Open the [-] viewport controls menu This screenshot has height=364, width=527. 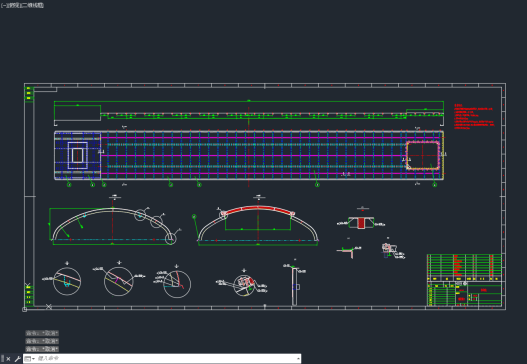(3, 5)
